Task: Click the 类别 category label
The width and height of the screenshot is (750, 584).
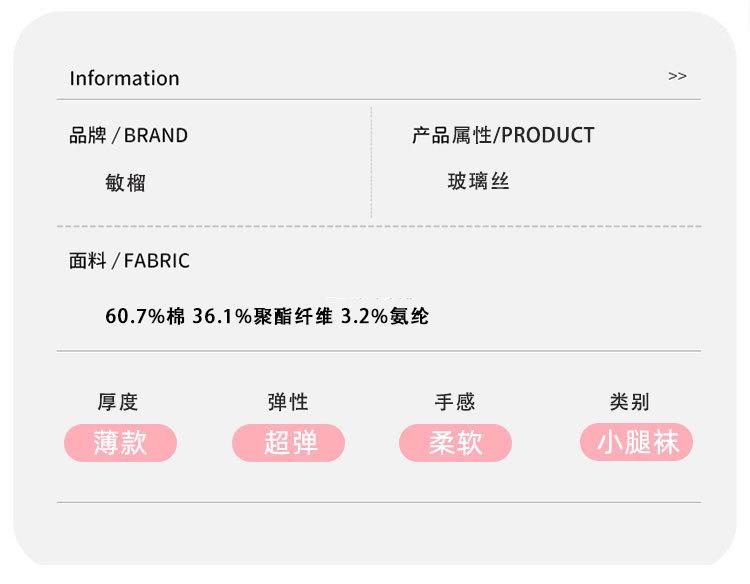Action: point(629,402)
